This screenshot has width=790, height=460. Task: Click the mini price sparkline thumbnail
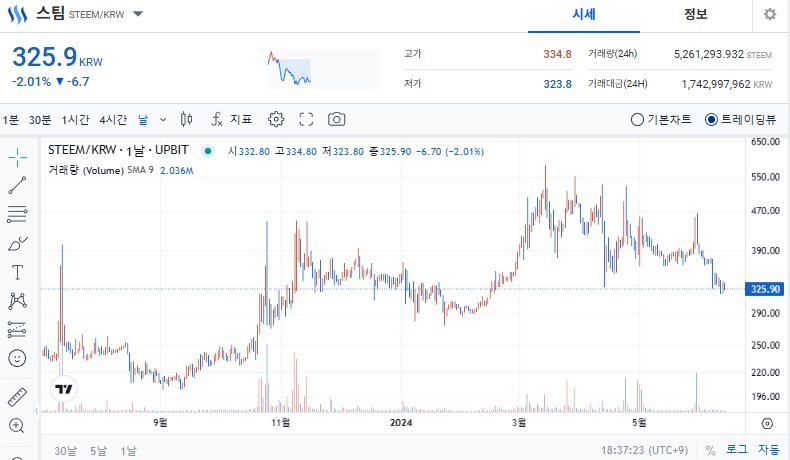click(x=324, y=69)
